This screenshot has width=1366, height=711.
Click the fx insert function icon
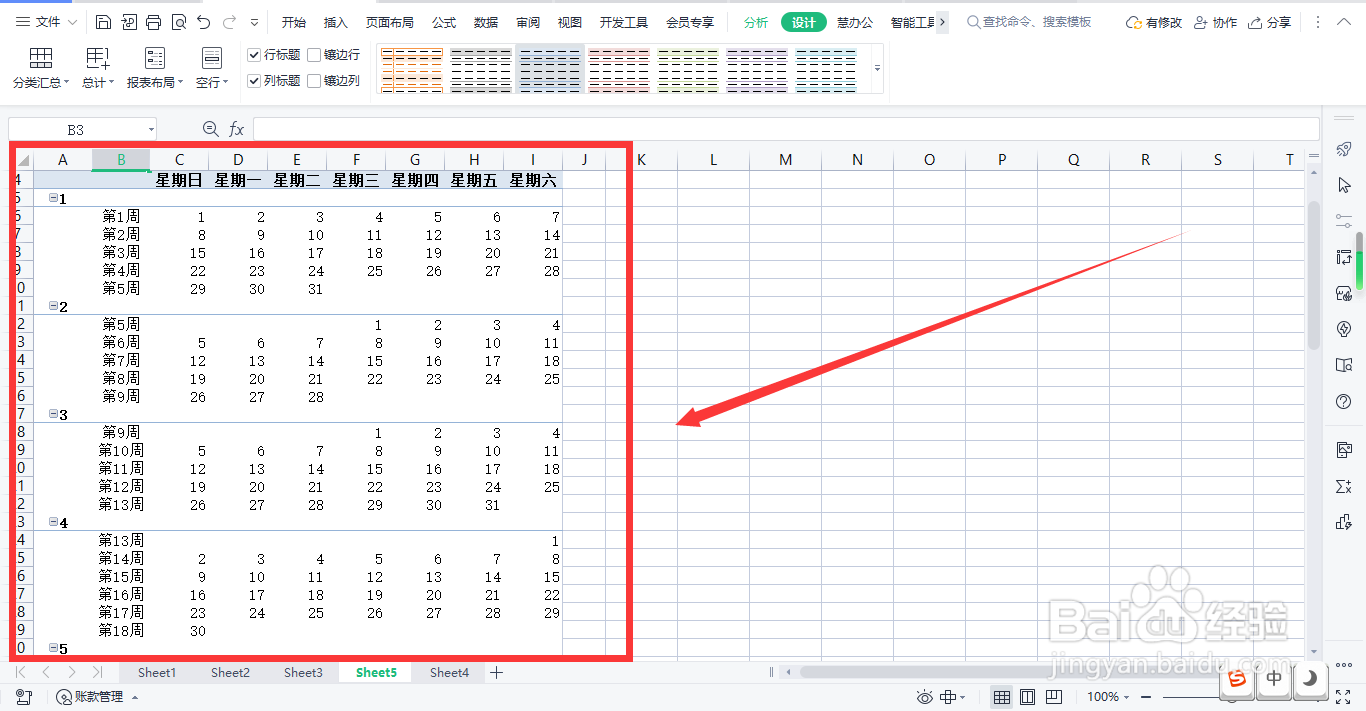pyautogui.click(x=237, y=129)
